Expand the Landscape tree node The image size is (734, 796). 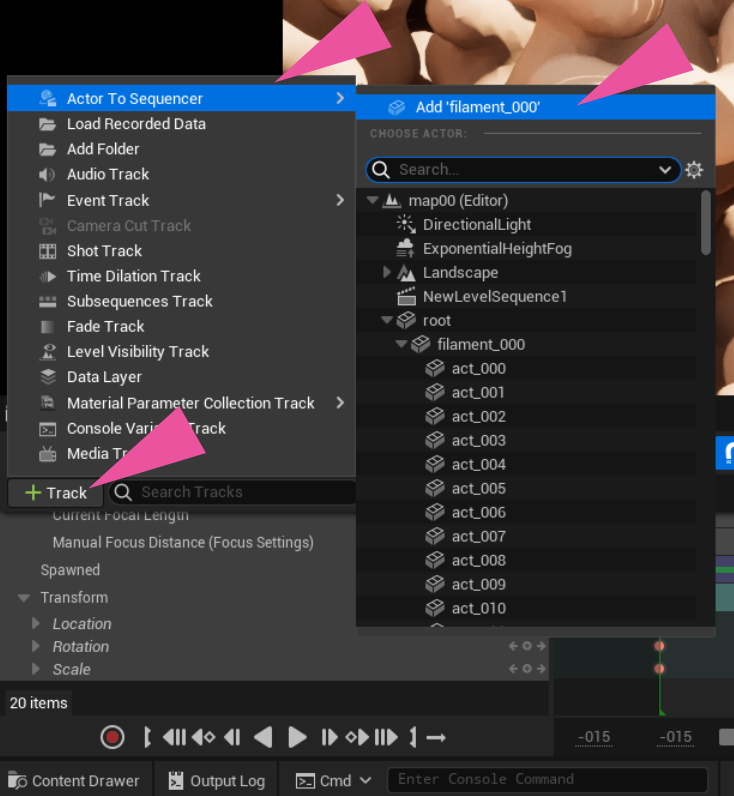pyautogui.click(x=388, y=273)
